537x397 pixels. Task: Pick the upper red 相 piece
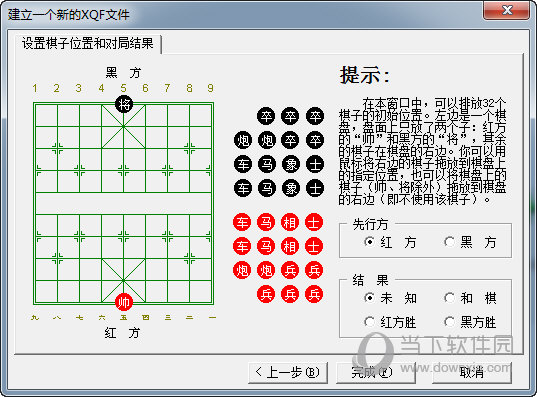(290, 222)
